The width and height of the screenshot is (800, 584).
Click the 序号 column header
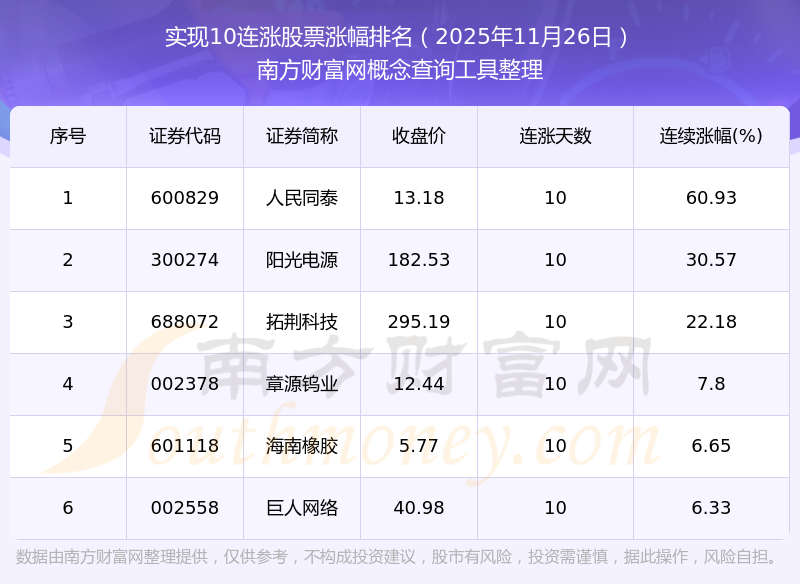tap(68, 136)
